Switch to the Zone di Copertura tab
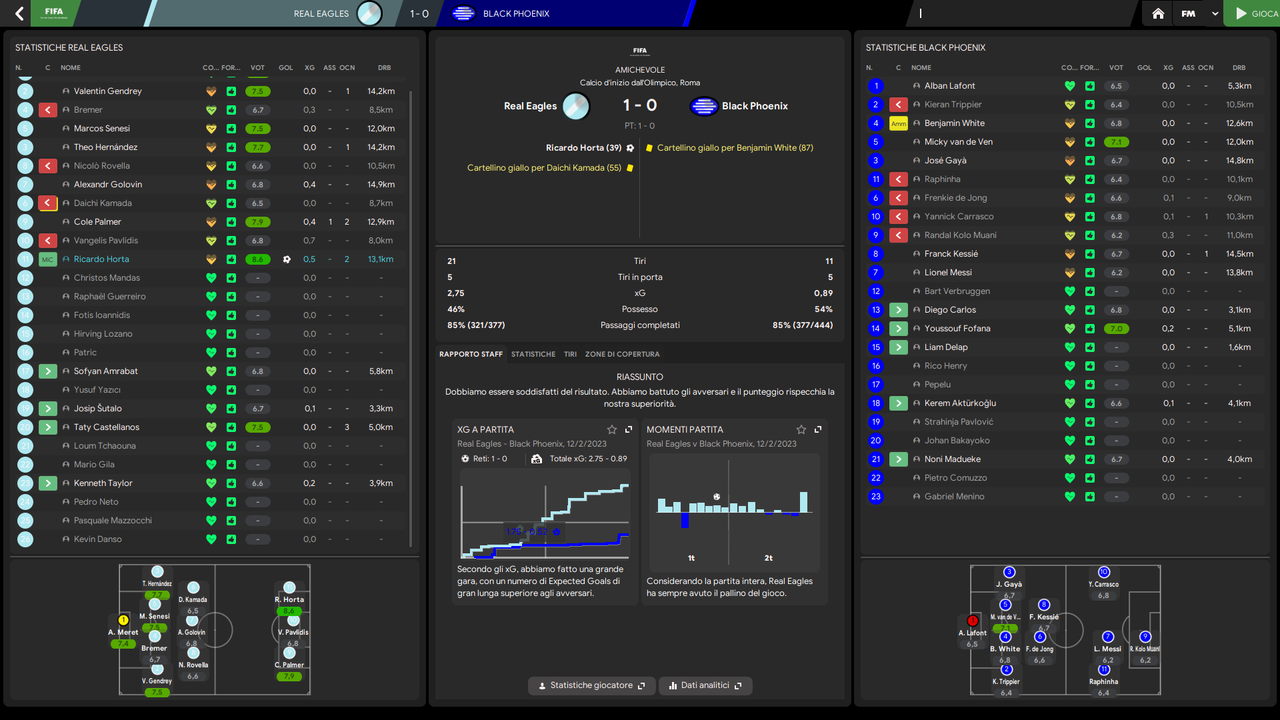The width and height of the screenshot is (1280, 720). click(622, 354)
